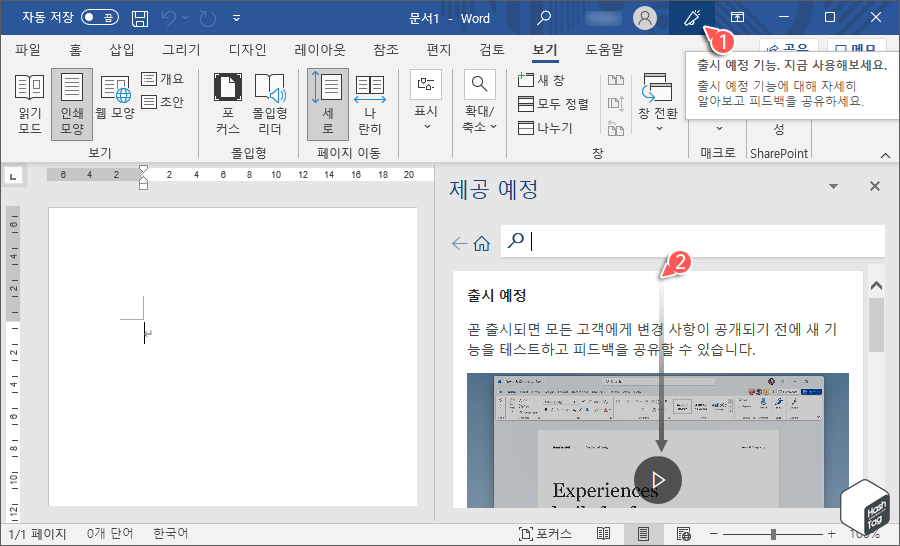The height and width of the screenshot is (546, 900).
Task: Open the 제공 예정 pane options dropdown
Action: (x=833, y=186)
